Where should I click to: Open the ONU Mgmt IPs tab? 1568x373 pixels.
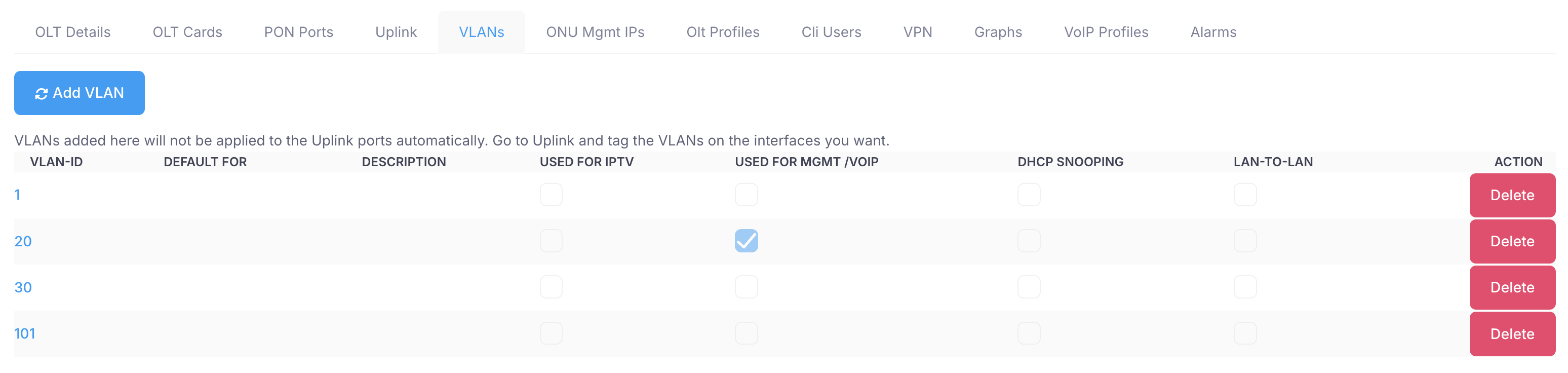(x=595, y=32)
